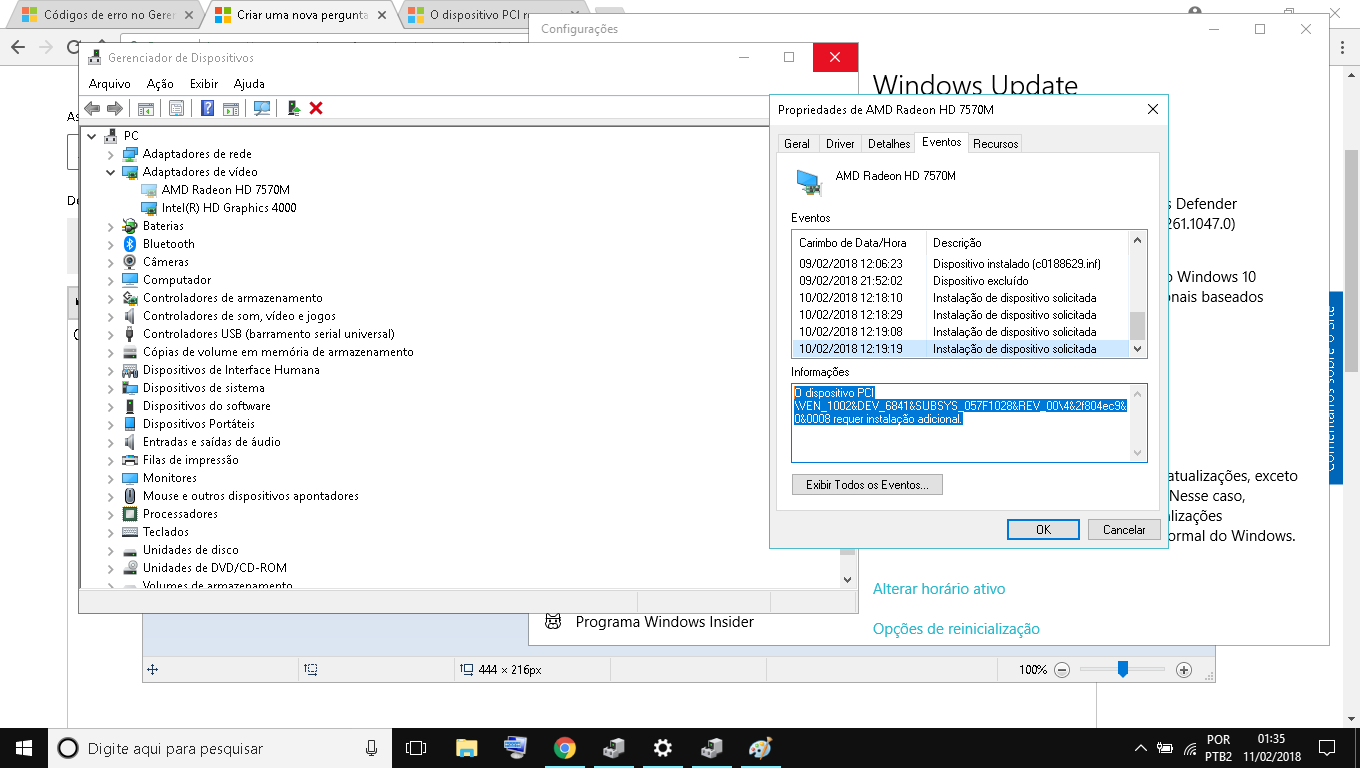Click the Bluetooth category icon

130,244
